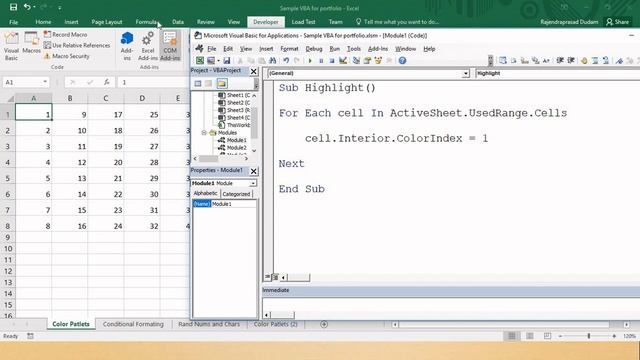This screenshot has height=360, width=640.
Task: Open Macro Security settings
Action: tap(67, 56)
